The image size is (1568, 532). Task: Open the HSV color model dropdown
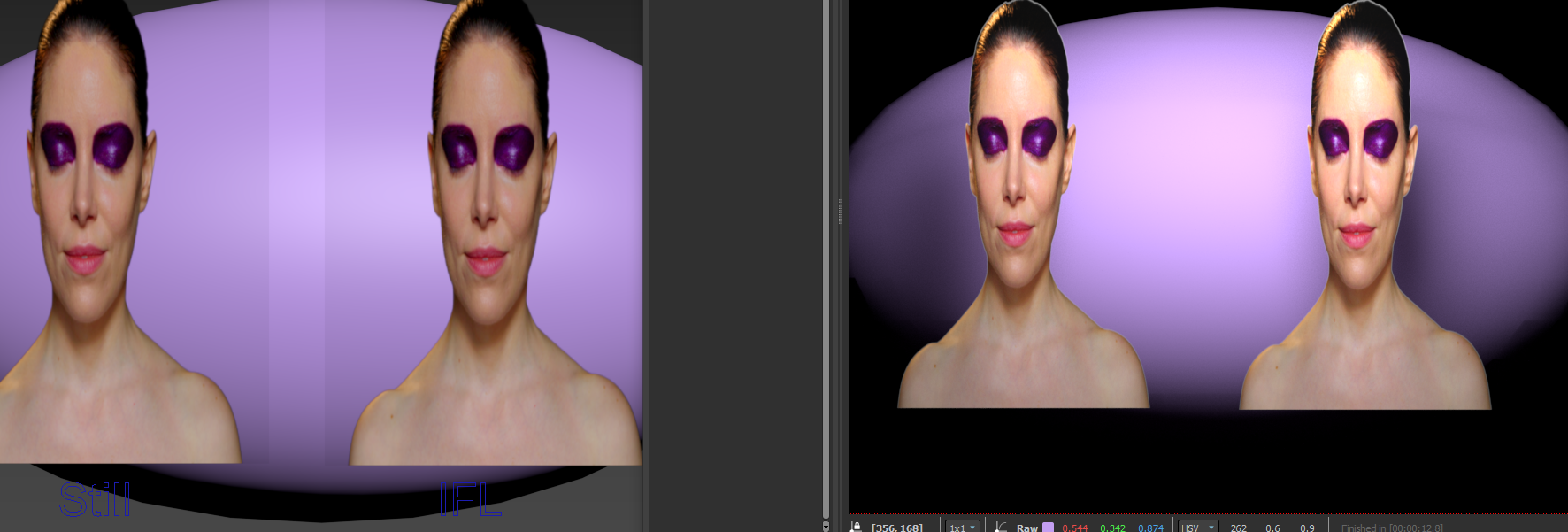pos(1198,528)
